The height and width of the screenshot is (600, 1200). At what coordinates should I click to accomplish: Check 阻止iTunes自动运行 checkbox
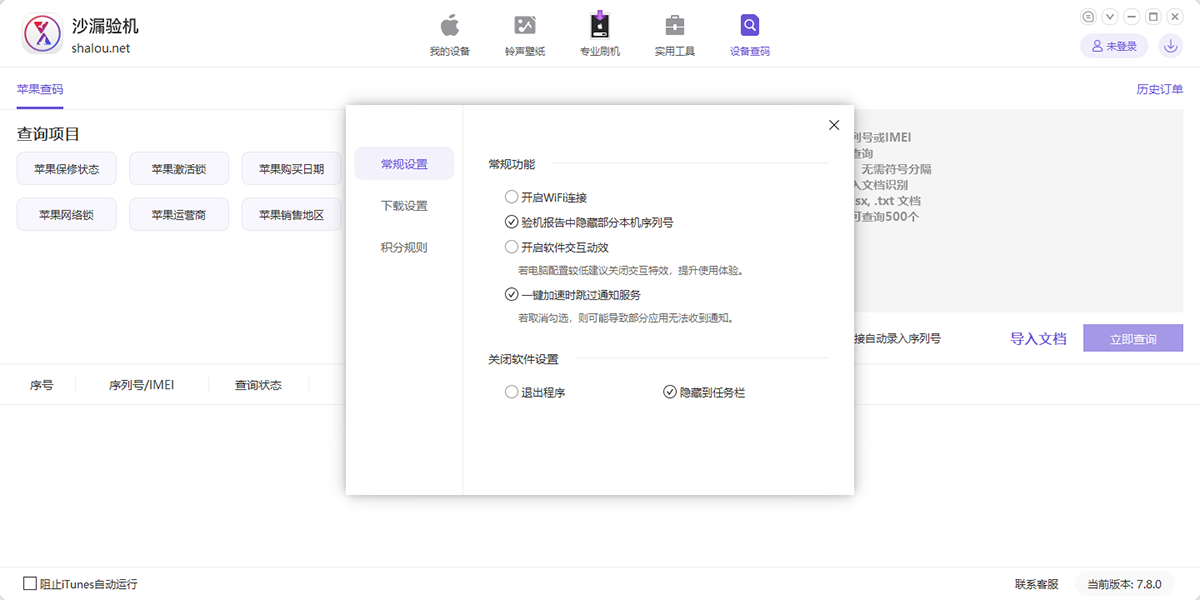tap(30, 583)
